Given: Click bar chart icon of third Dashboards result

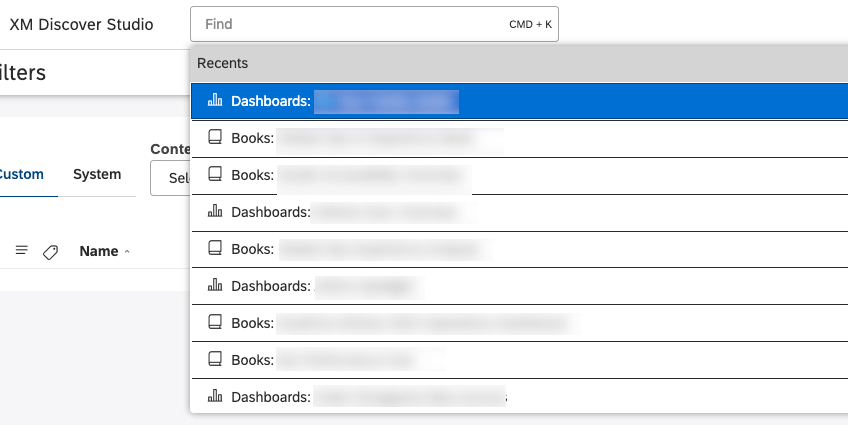Looking at the screenshot, I should pos(214,286).
